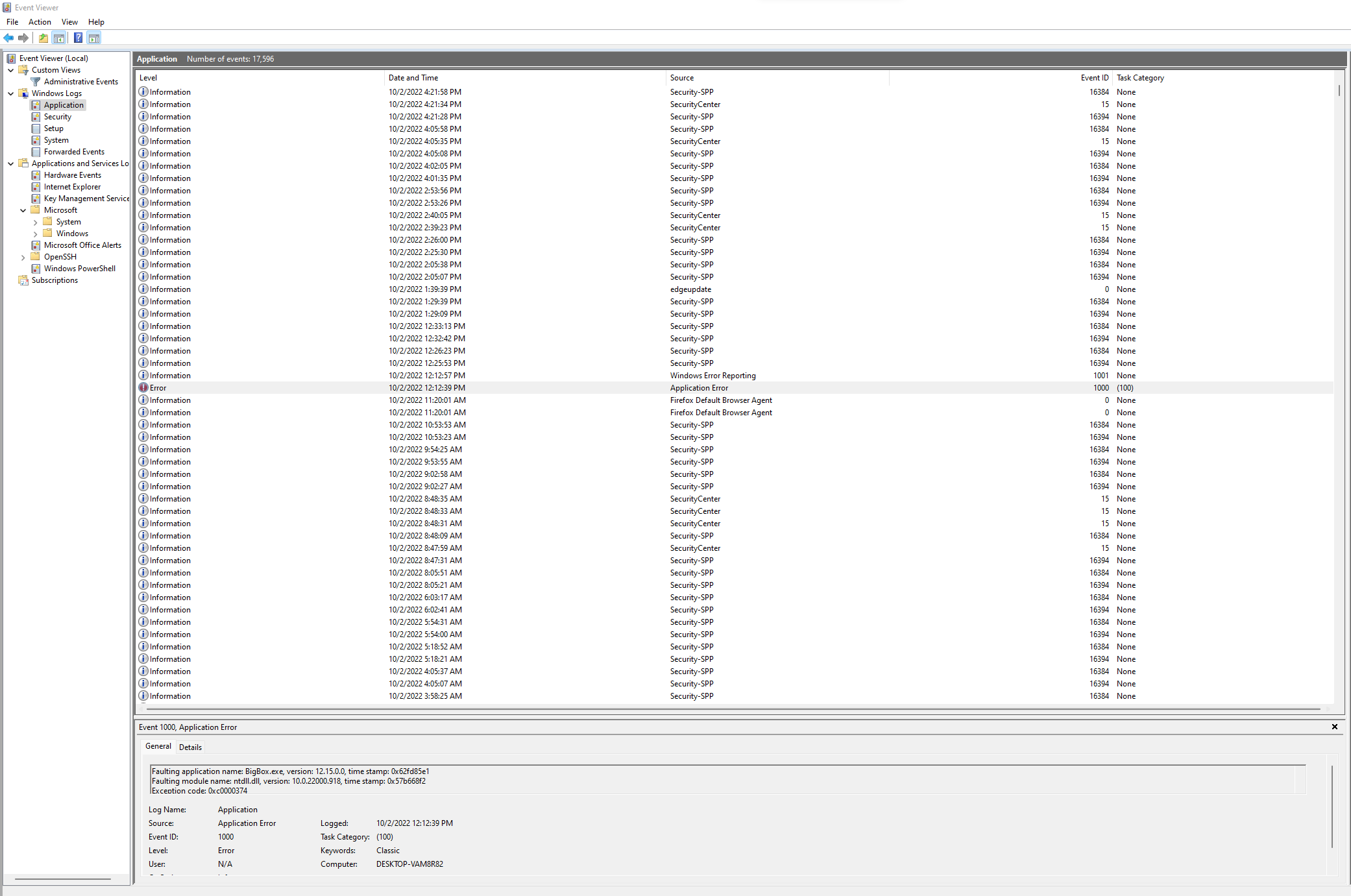Click the event description scrollbar beside the faulting application text

click(x=1300, y=779)
